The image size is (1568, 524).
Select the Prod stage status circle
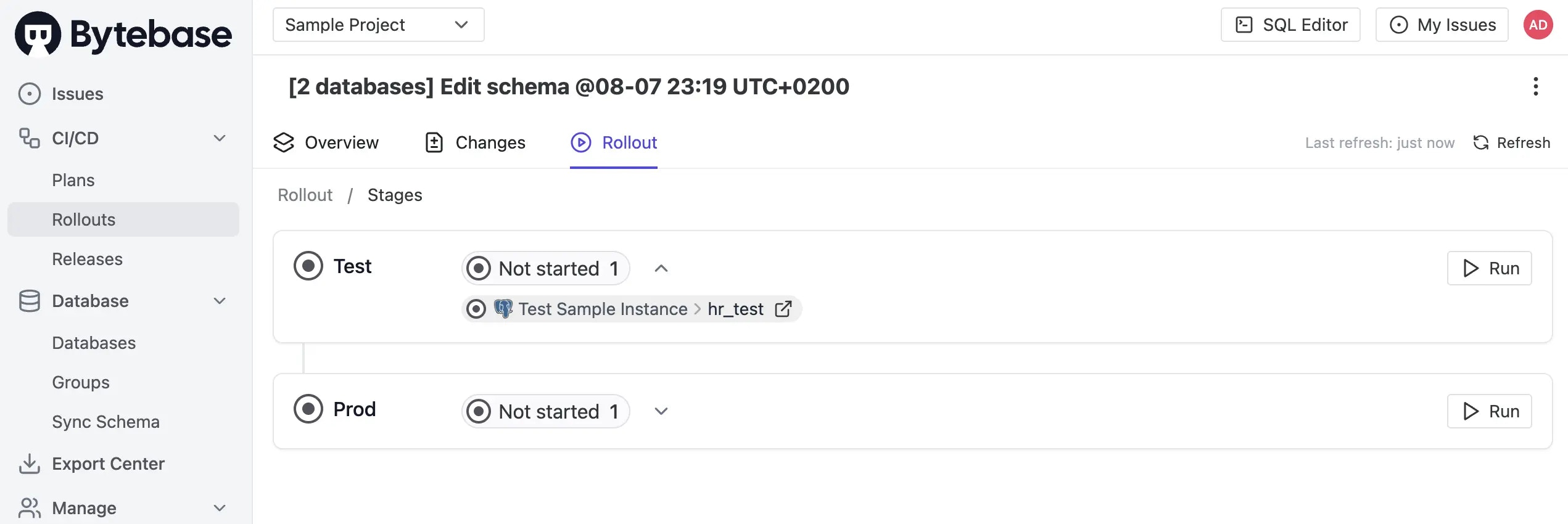(x=308, y=409)
